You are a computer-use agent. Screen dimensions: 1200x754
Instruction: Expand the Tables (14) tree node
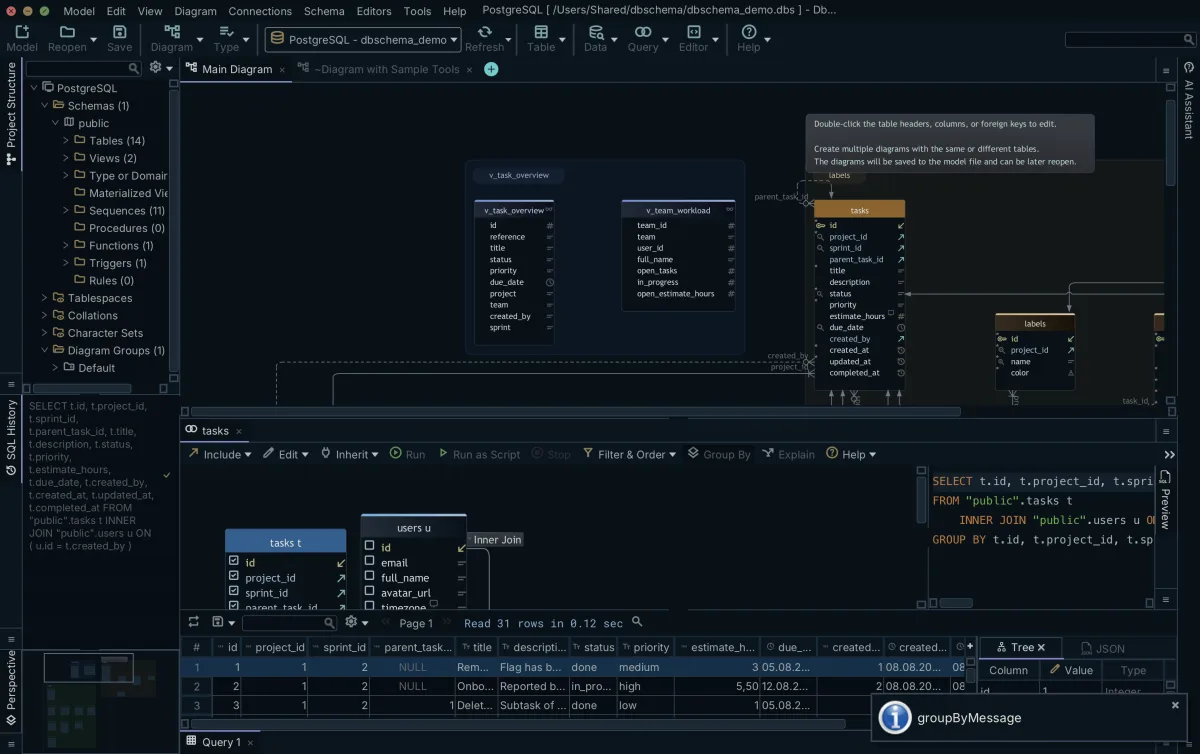click(66, 141)
